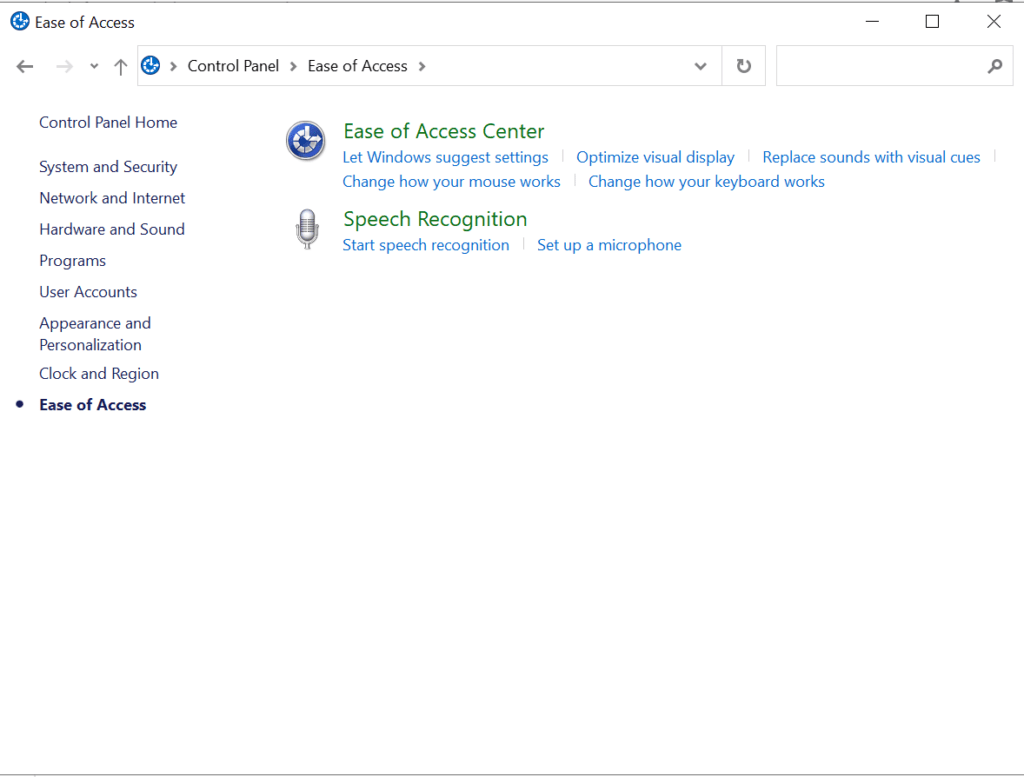Screen dimensions: 1024x777
Task: Open Hardware and Sound category
Action: 112,229
